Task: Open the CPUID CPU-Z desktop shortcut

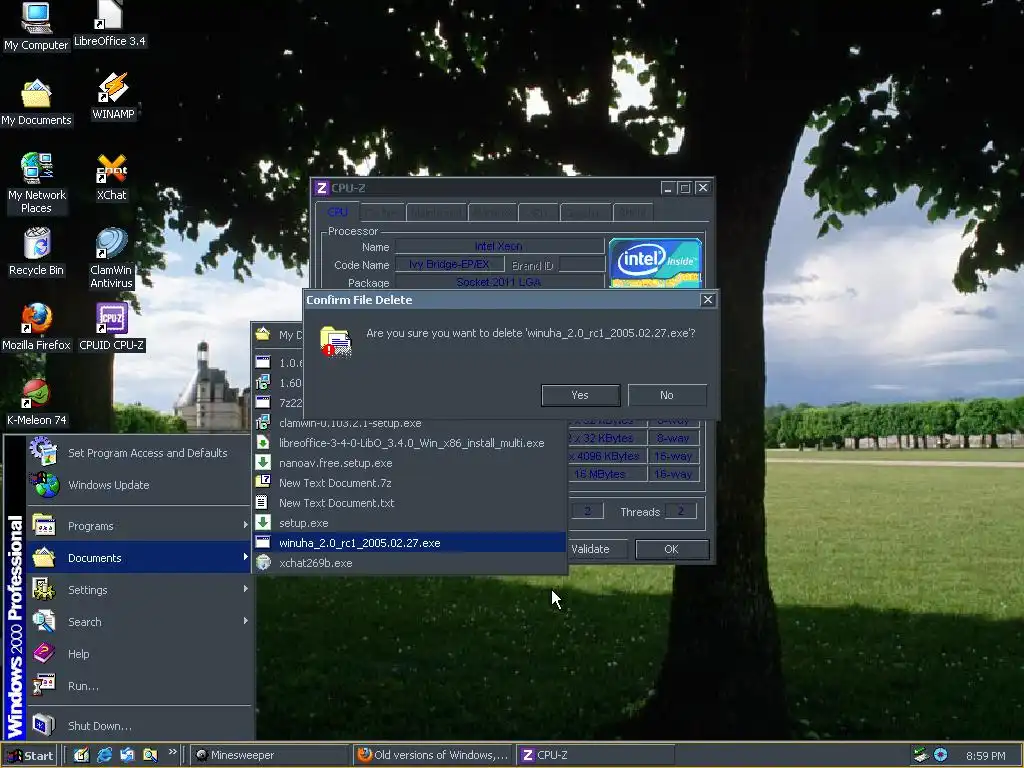Action: [112, 327]
